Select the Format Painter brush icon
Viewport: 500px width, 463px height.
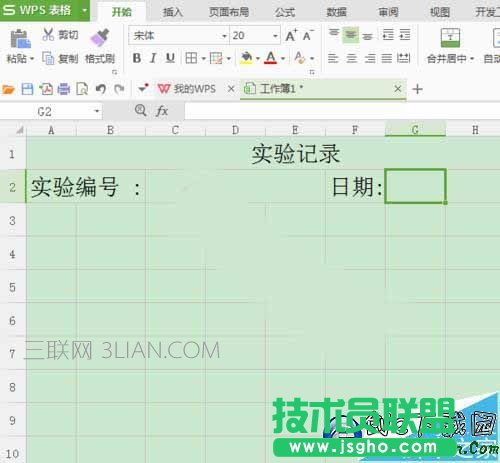click(x=100, y=37)
